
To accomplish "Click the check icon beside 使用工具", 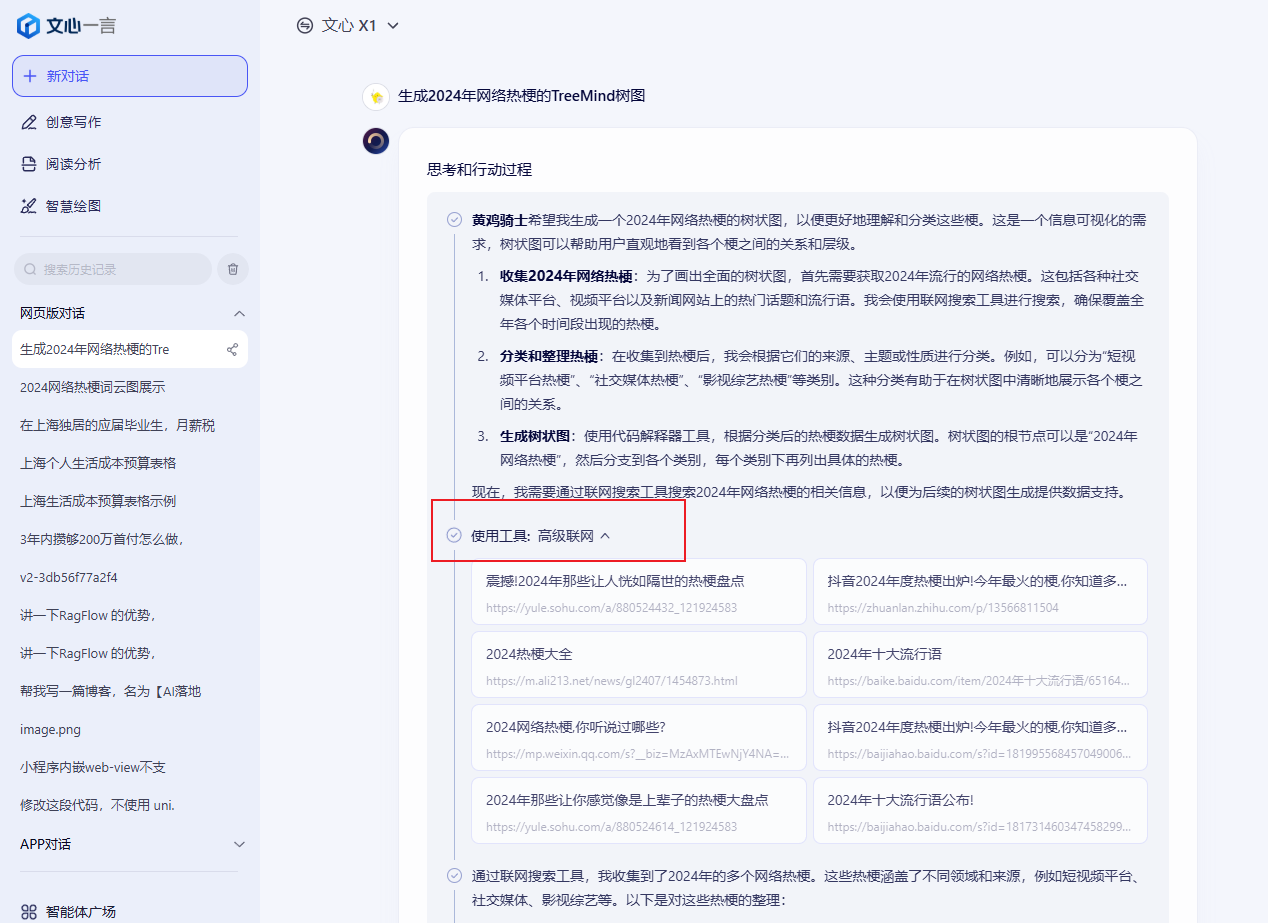I will coord(454,536).
